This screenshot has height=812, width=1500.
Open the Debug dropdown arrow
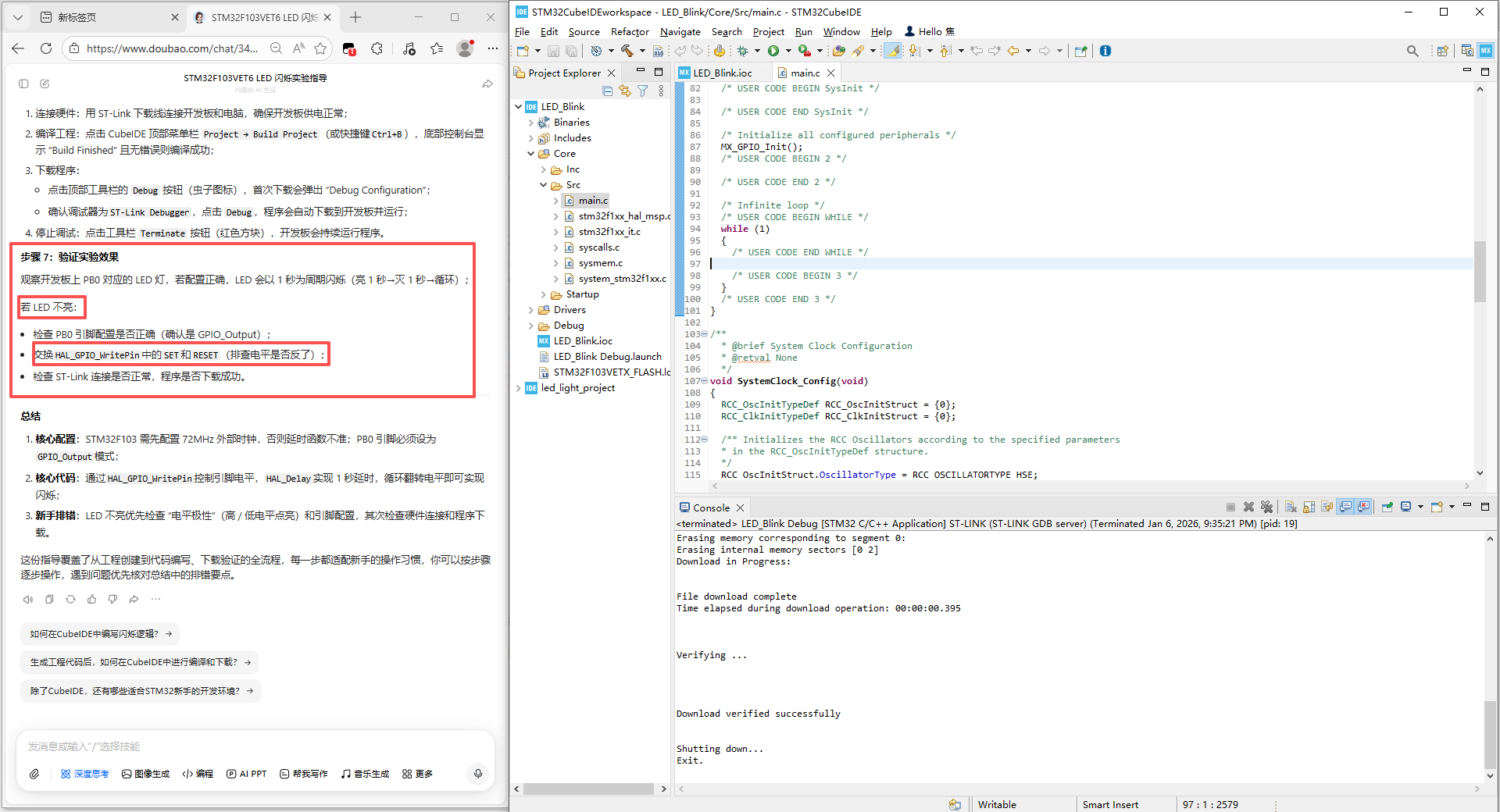point(756,51)
